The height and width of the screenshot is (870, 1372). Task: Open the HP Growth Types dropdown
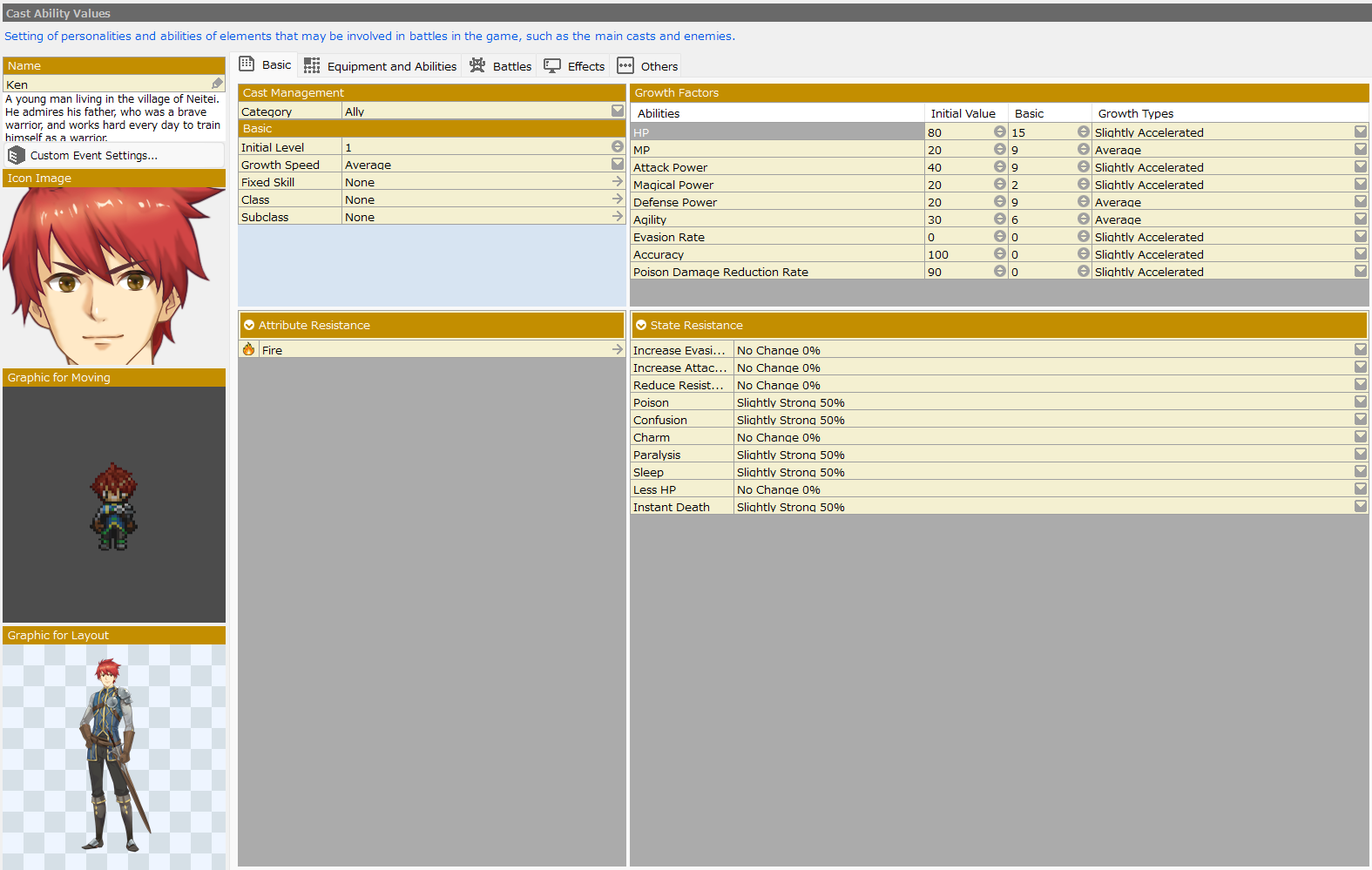click(x=1360, y=132)
